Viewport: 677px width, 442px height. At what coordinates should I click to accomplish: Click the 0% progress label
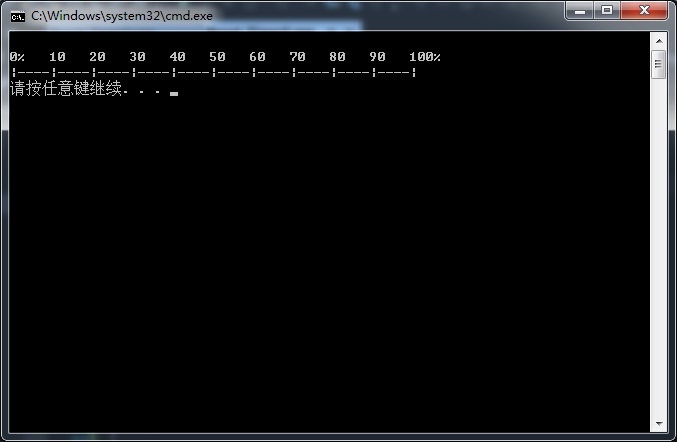point(17,57)
